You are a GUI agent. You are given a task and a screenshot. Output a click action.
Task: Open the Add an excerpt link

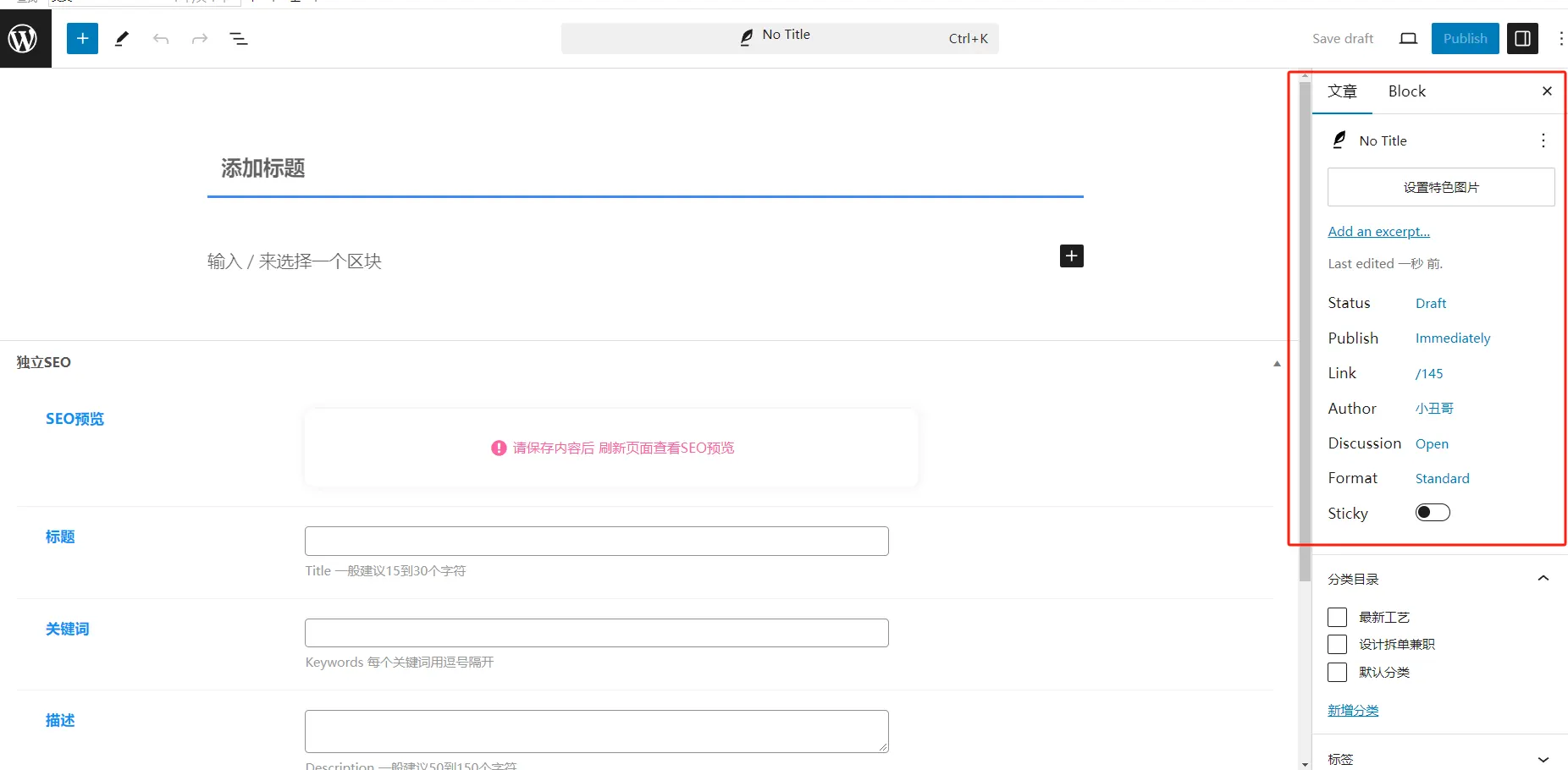tap(1378, 231)
